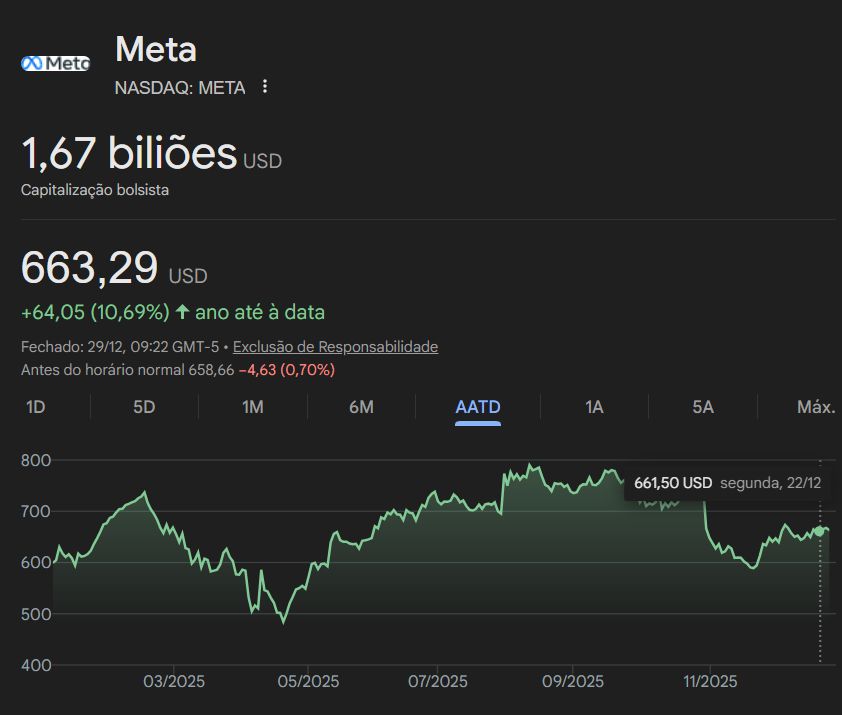
Task: Click the 663,29 USD share price
Action: pos(90,269)
